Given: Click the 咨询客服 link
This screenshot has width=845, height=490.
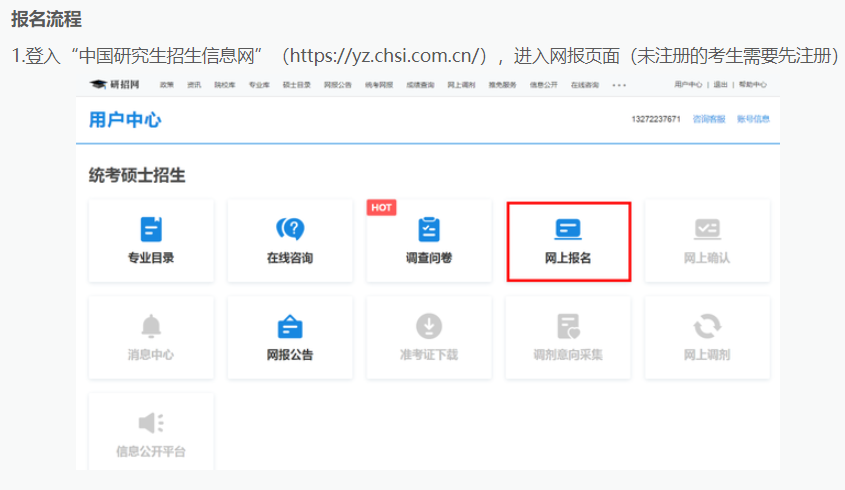Looking at the screenshot, I should tap(709, 119).
